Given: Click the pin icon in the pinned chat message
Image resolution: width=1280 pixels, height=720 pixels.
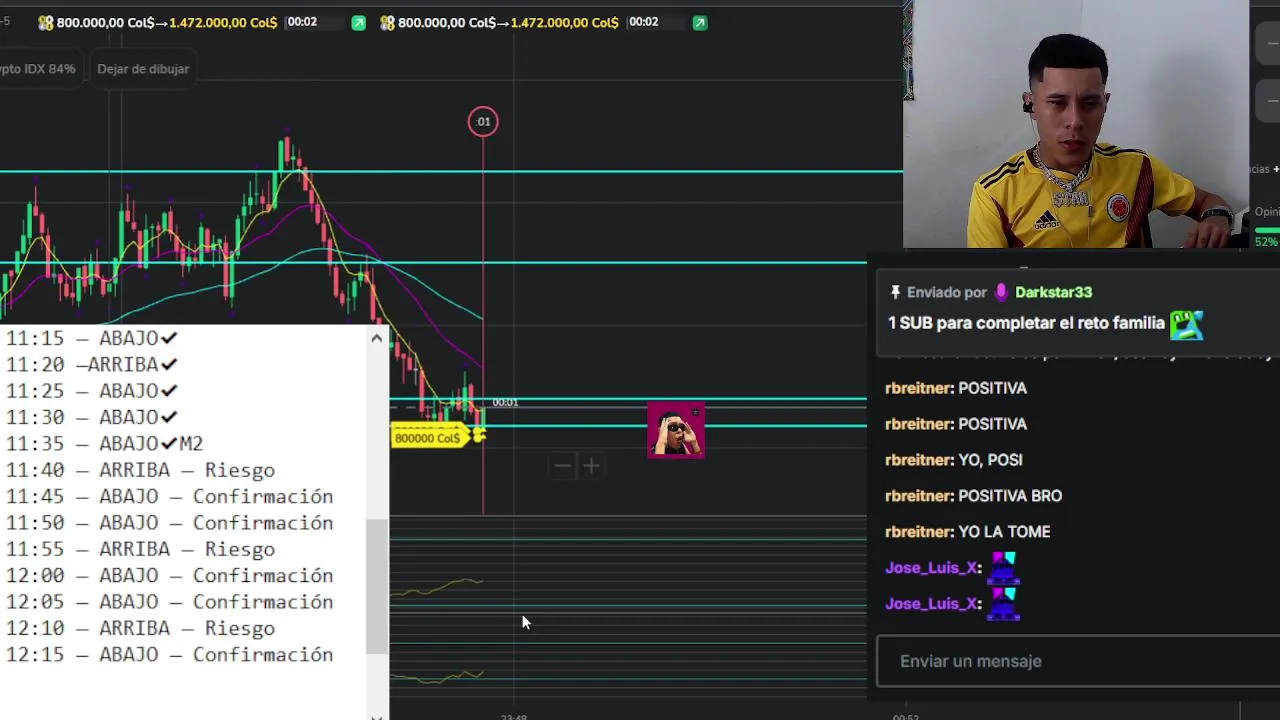Looking at the screenshot, I should click(x=895, y=292).
